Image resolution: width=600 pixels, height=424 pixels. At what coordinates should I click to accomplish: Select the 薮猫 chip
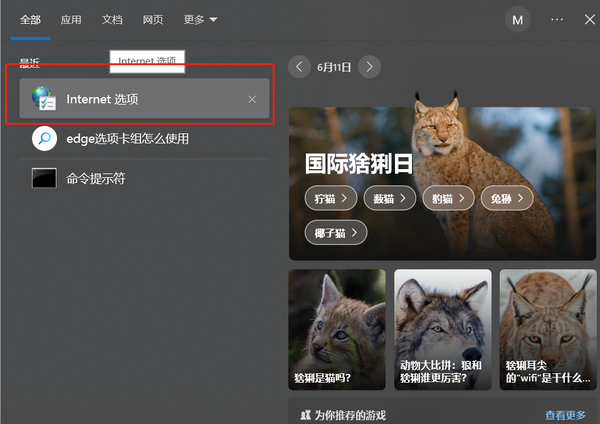point(390,198)
